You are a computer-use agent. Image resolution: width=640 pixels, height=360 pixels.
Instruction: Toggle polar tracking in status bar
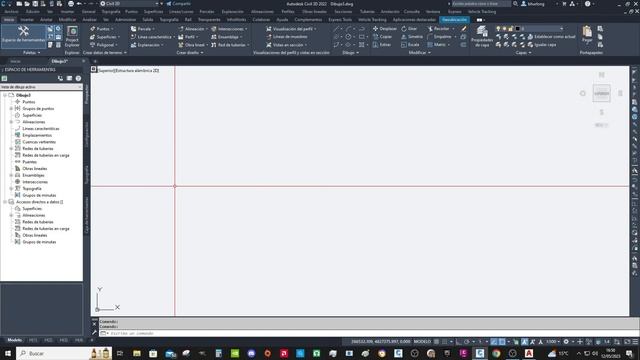pos(467,342)
